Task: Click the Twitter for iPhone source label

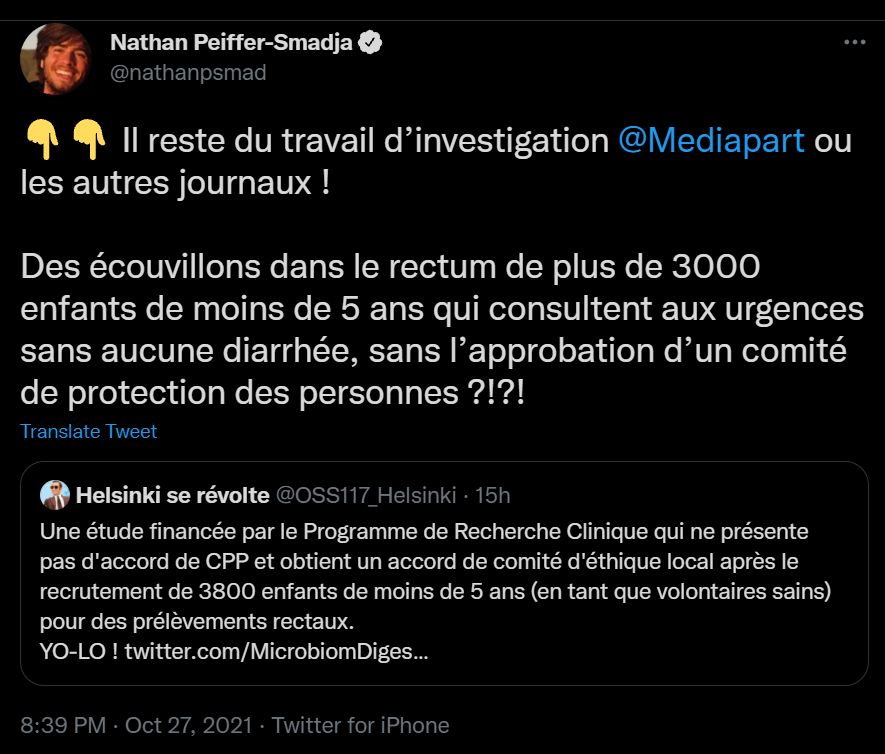Action: (360, 725)
